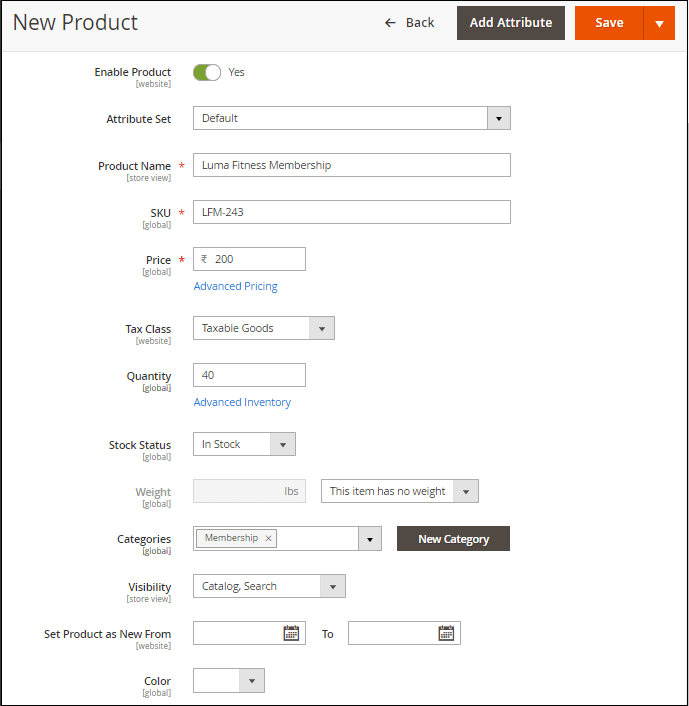Viewport: 689px width, 706px height.
Task: Click the Save button
Action: [609, 23]
